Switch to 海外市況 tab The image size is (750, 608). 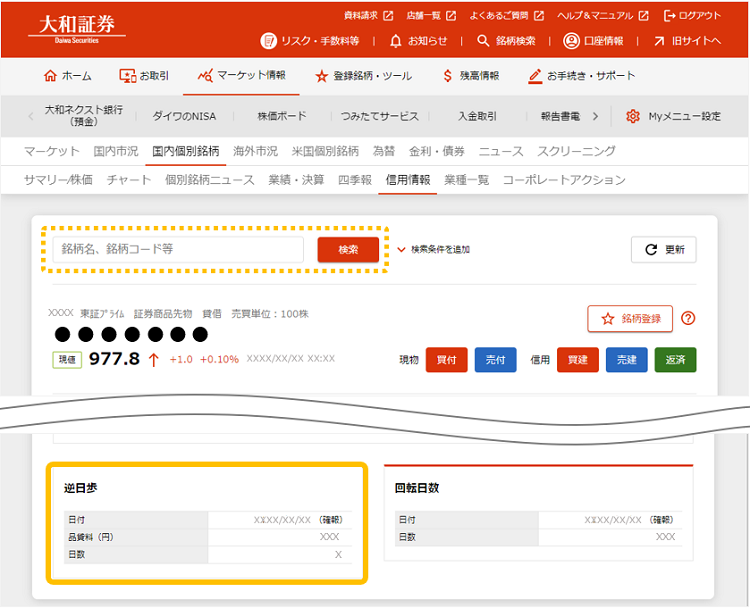[255, 151]
